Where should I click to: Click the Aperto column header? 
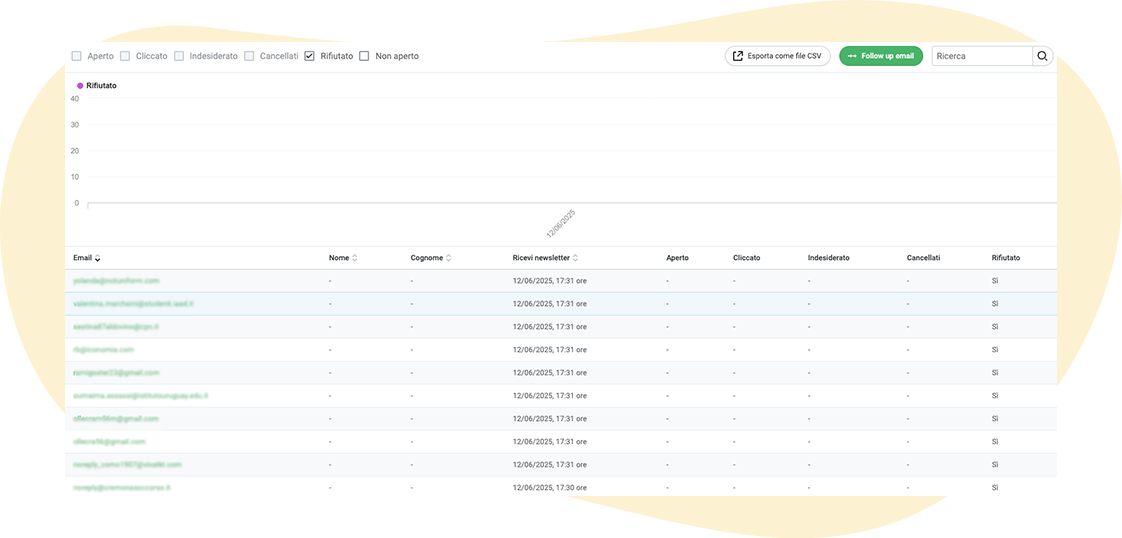pyautogui.click(x=677, y=258)
